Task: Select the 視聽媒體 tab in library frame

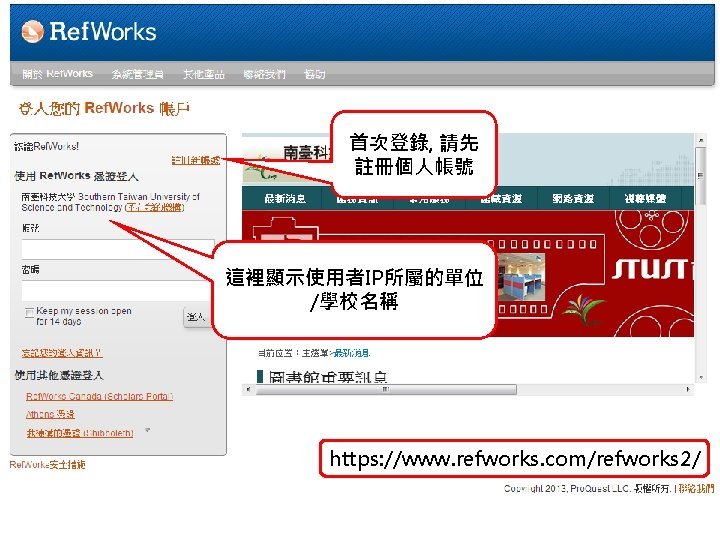Action: coord(645,198)
